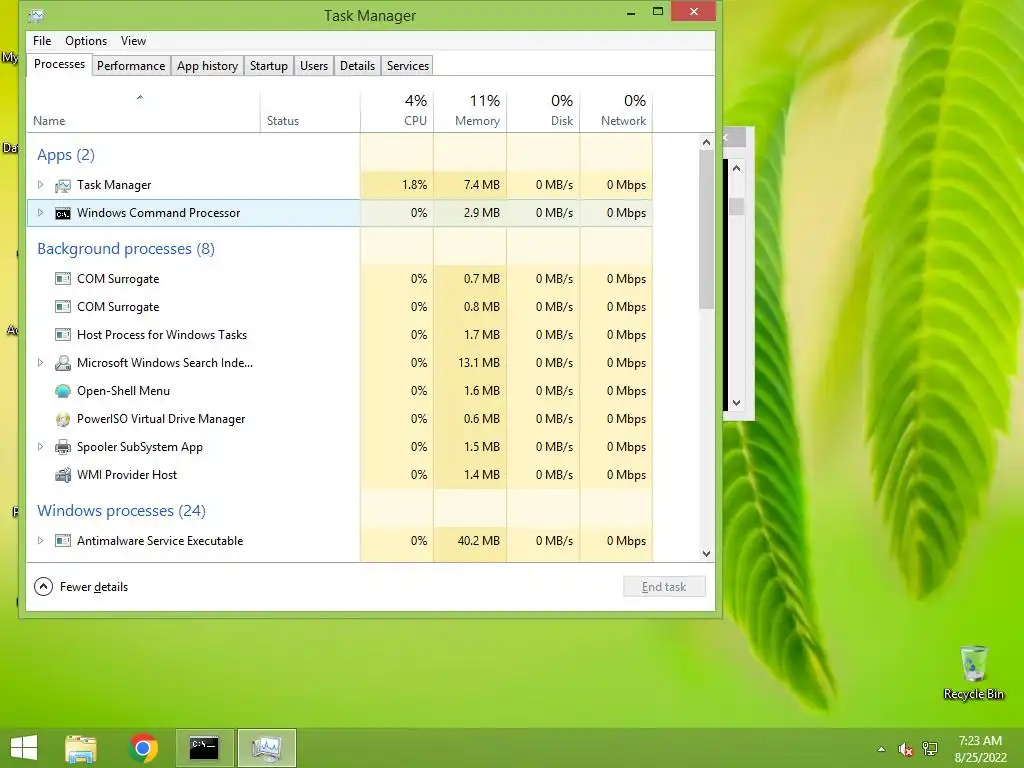Image resolution: width=1024 pixels, height=768 pixels.
Task: Sort by the CPU column header
Action: point(397,111)
